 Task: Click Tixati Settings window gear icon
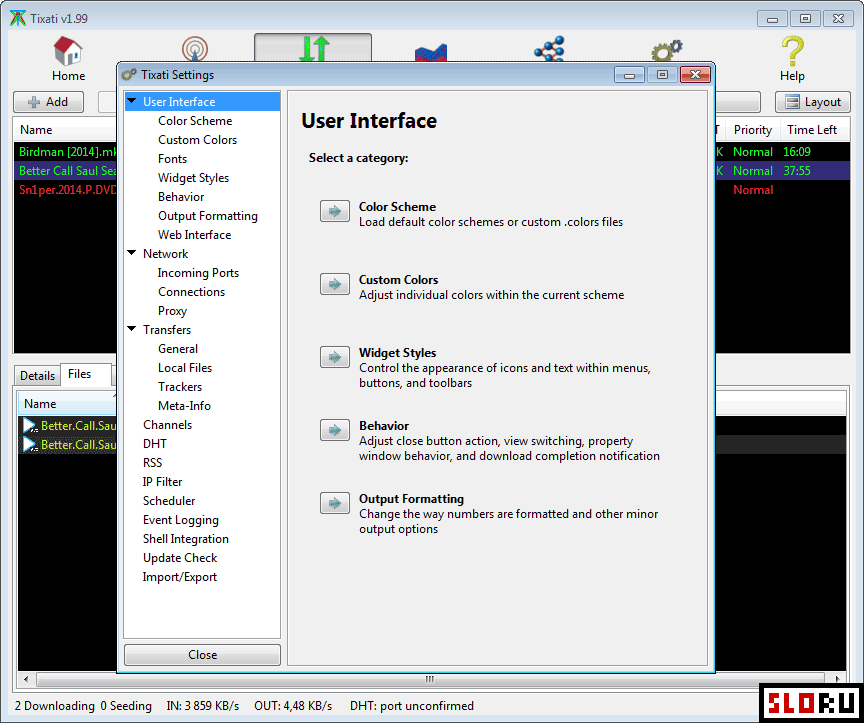[128, 75]
